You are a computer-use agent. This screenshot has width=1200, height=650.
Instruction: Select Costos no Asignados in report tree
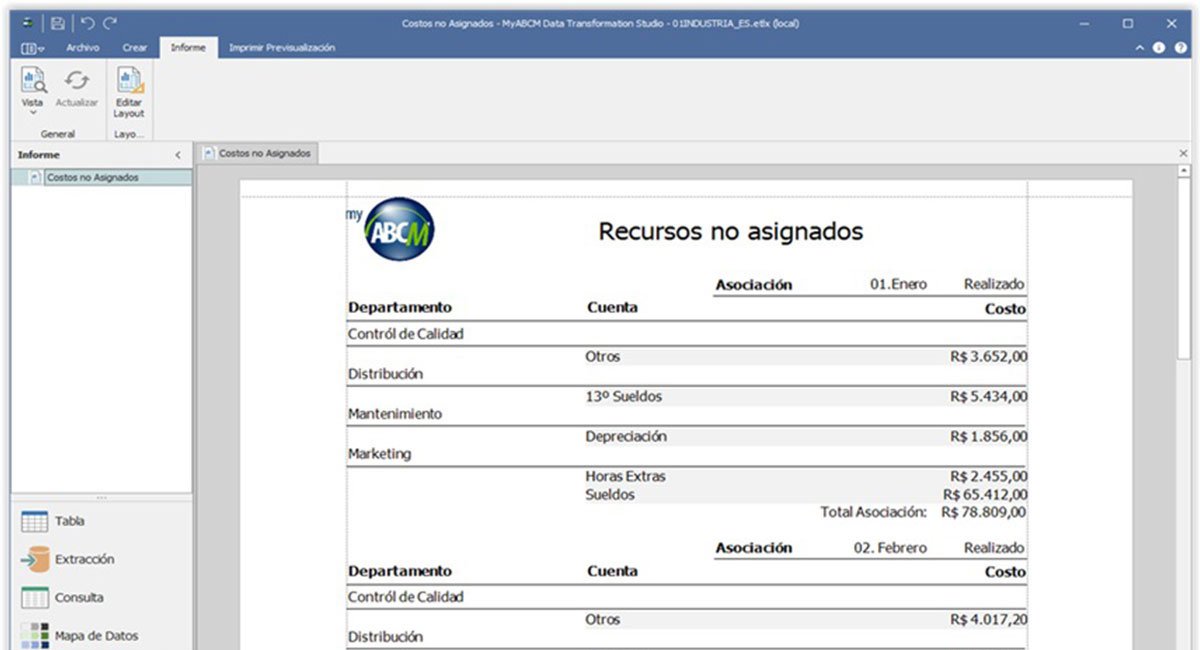93,177
